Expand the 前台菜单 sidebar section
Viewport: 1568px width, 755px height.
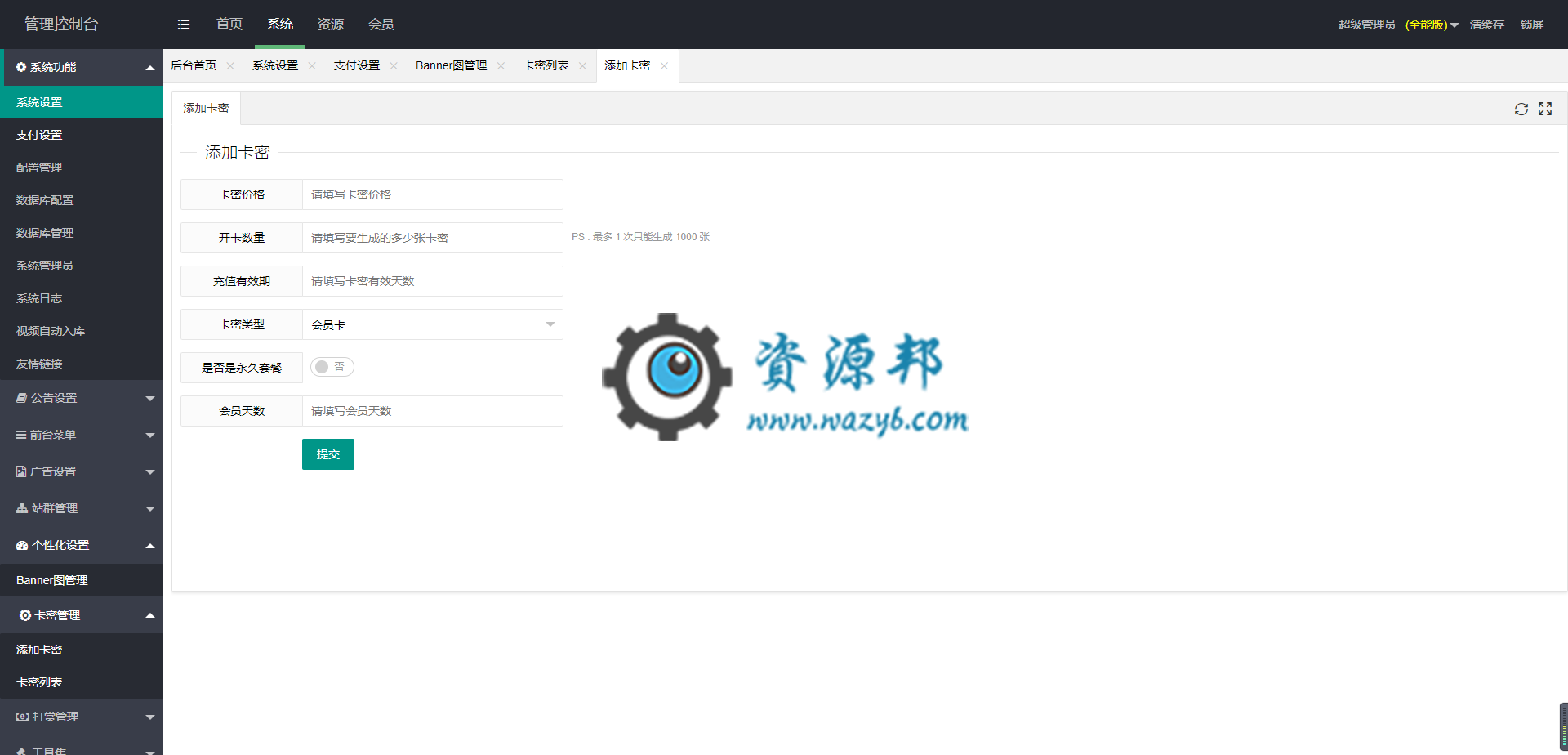[x=82, y=435]
